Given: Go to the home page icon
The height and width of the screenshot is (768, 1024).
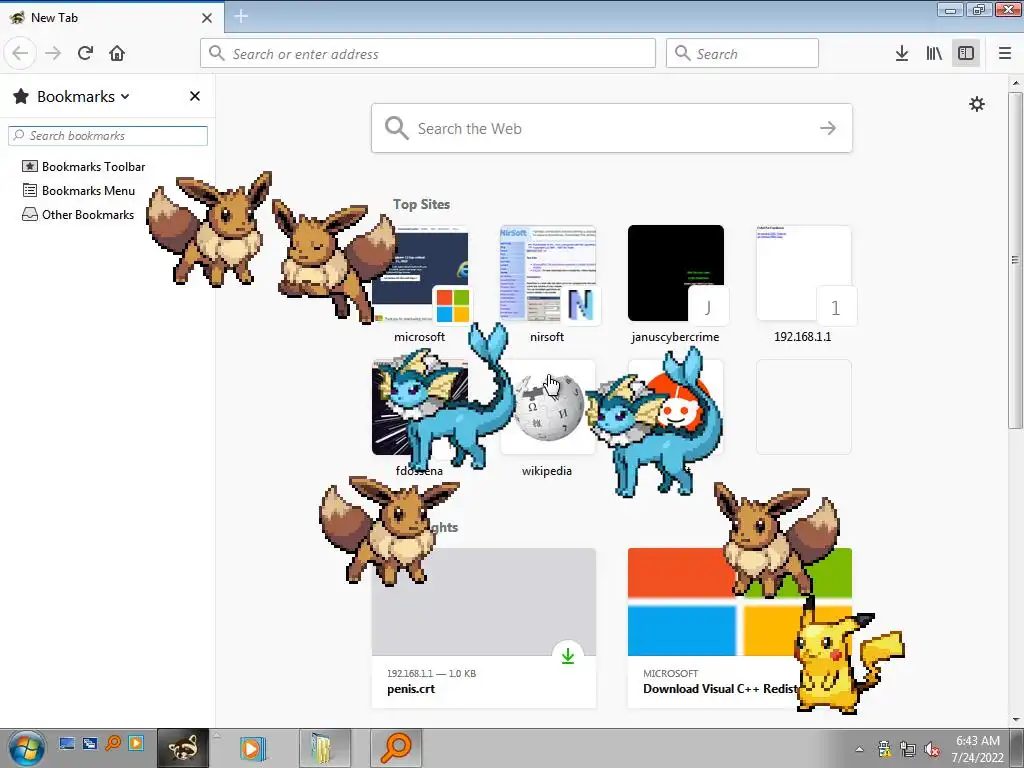Looking at the screenshot, I should 117,54.
